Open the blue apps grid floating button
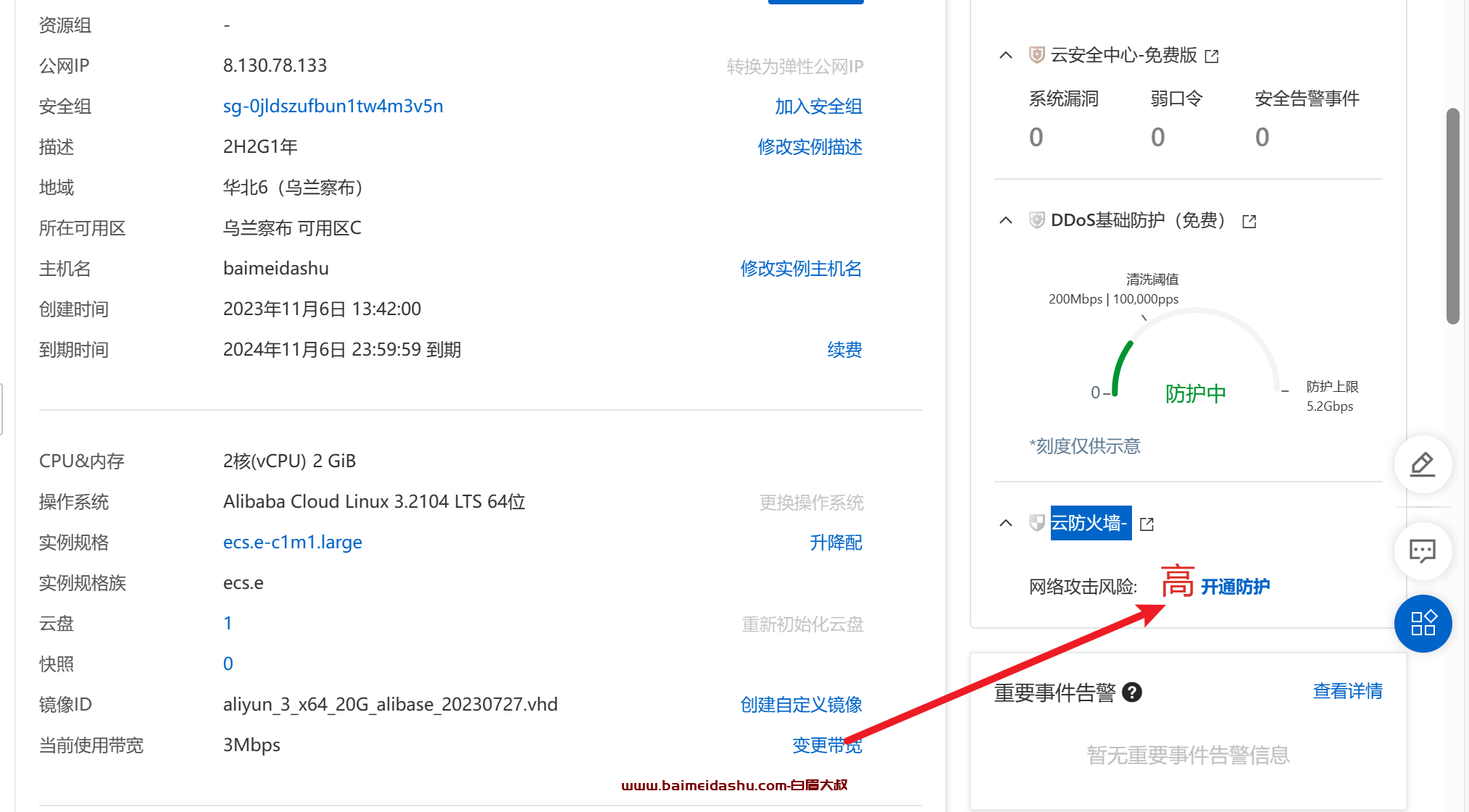Screen dimensions: 1469x812 1423,624
